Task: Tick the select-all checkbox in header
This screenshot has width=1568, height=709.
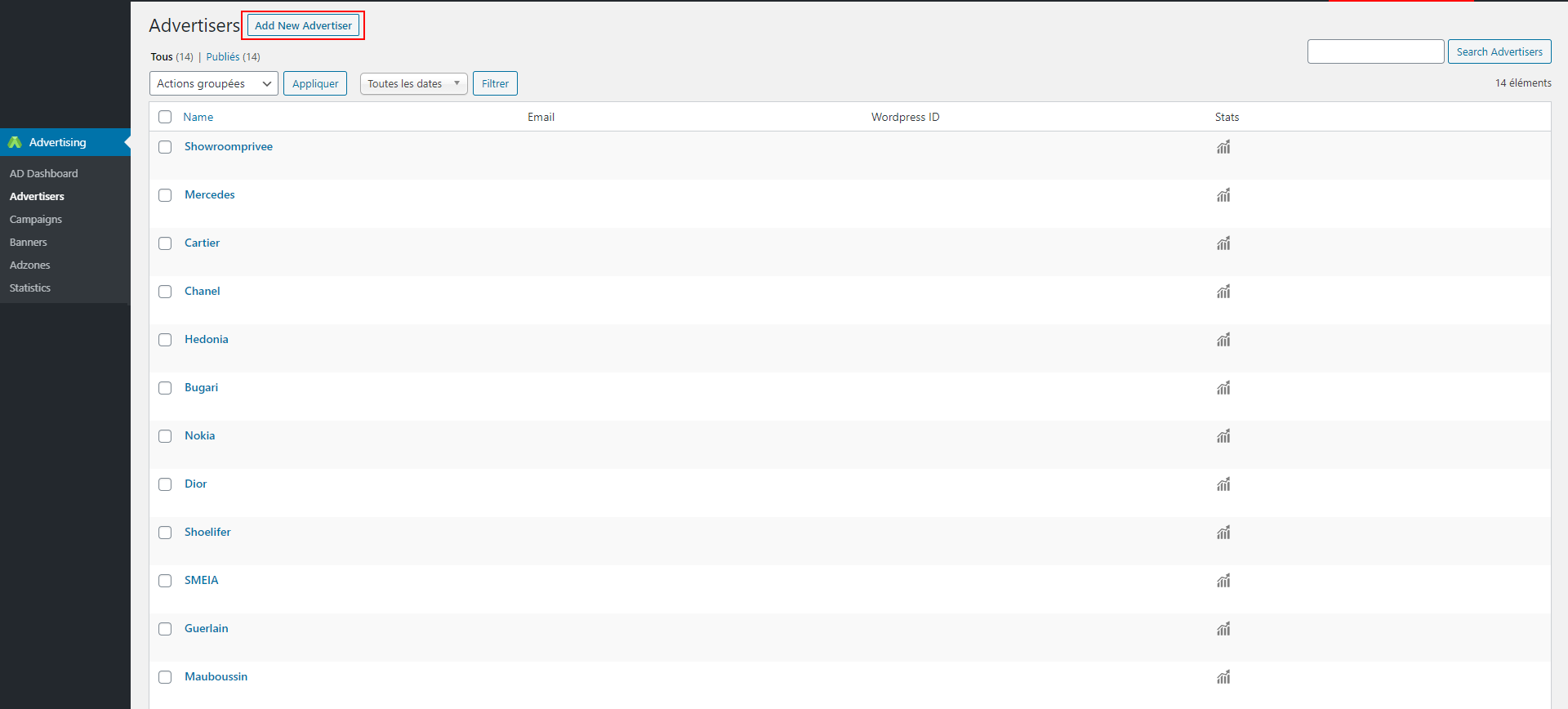Action: coord(165,117)
